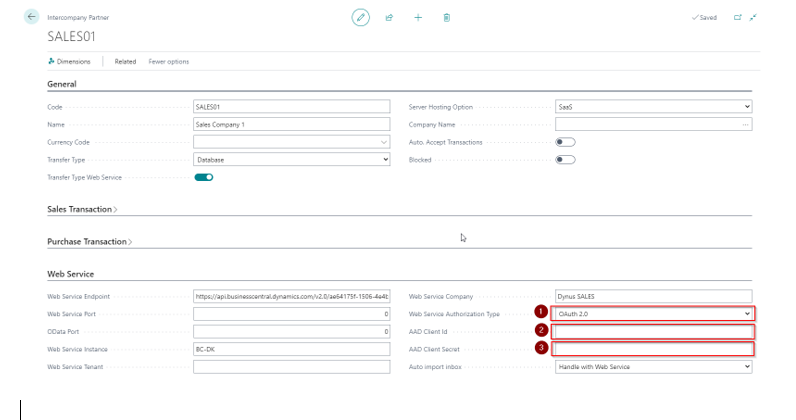
Task: Open page in new window icon
Action: [737, 17]
